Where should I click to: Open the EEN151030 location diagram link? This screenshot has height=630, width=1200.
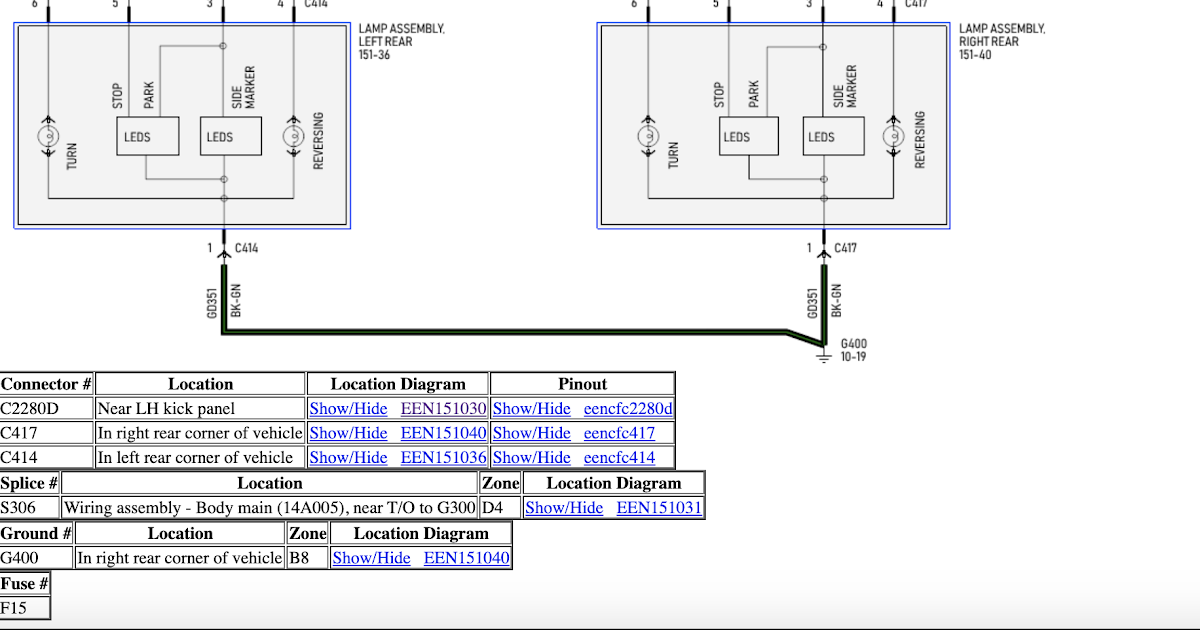(443, 408)
